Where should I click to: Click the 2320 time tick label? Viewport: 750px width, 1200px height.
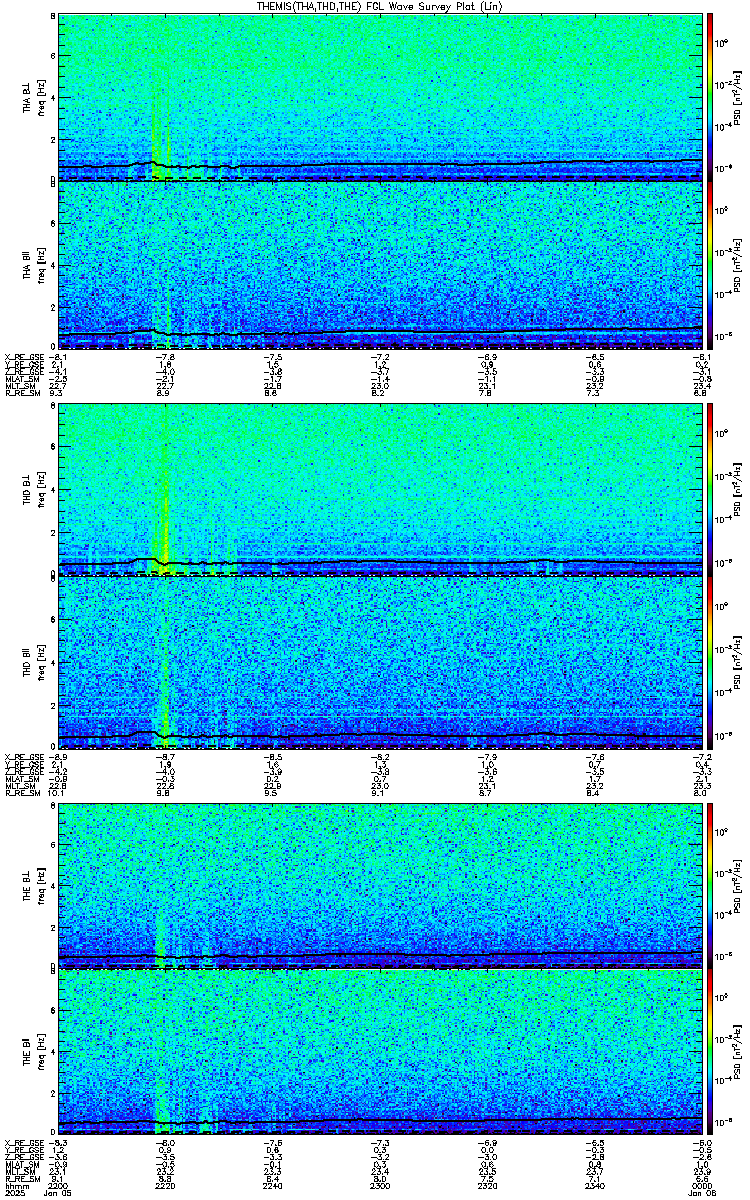pyautogui.click(x=488, y=1185)
